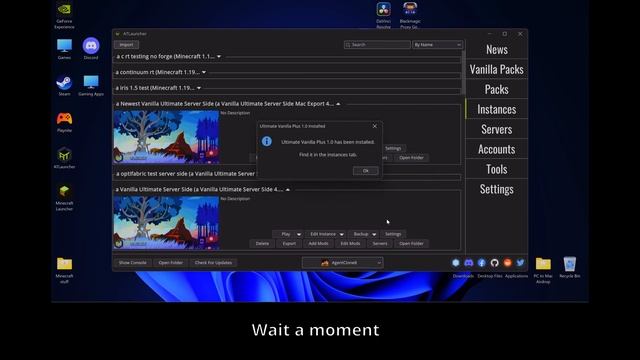Click the DaVinci Resolve desktop icon
The width and height of the screenshot is (640, 360).
point(383,15)
